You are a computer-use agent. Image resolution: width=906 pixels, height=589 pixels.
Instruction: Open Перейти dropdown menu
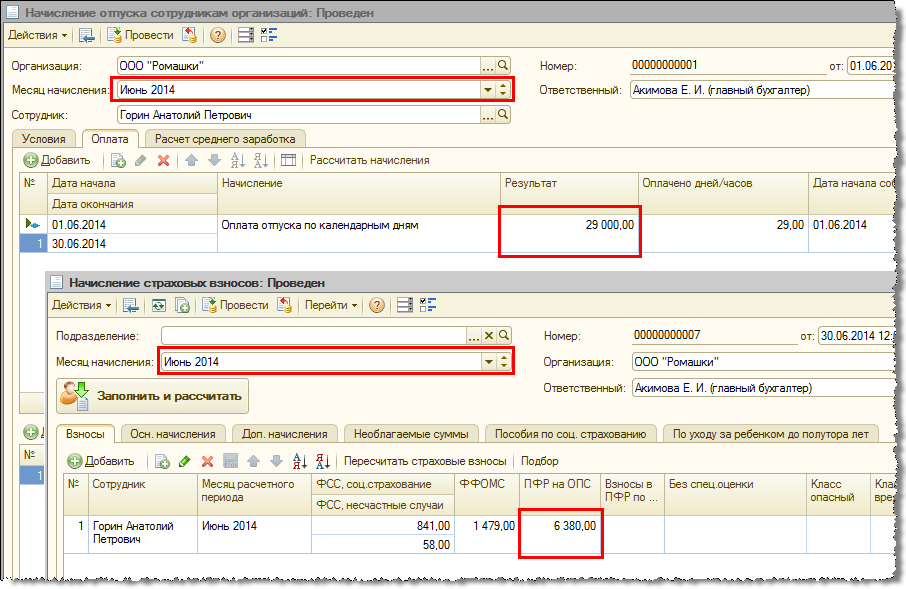(331, 305)
